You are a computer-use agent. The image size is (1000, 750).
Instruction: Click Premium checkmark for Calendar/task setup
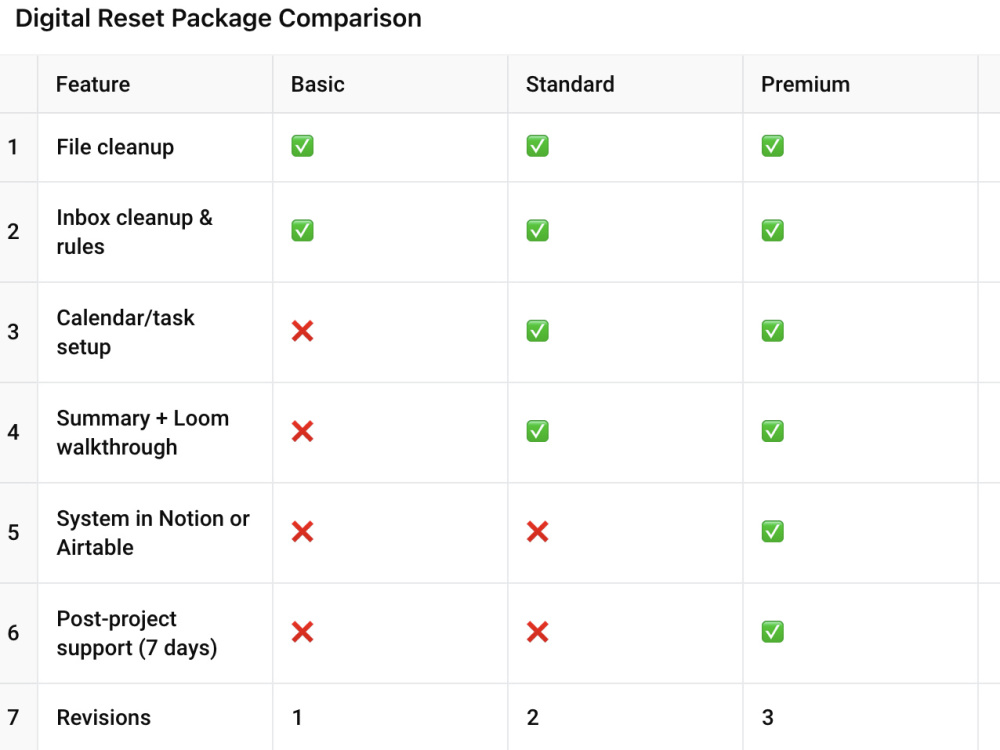(772, 331)
